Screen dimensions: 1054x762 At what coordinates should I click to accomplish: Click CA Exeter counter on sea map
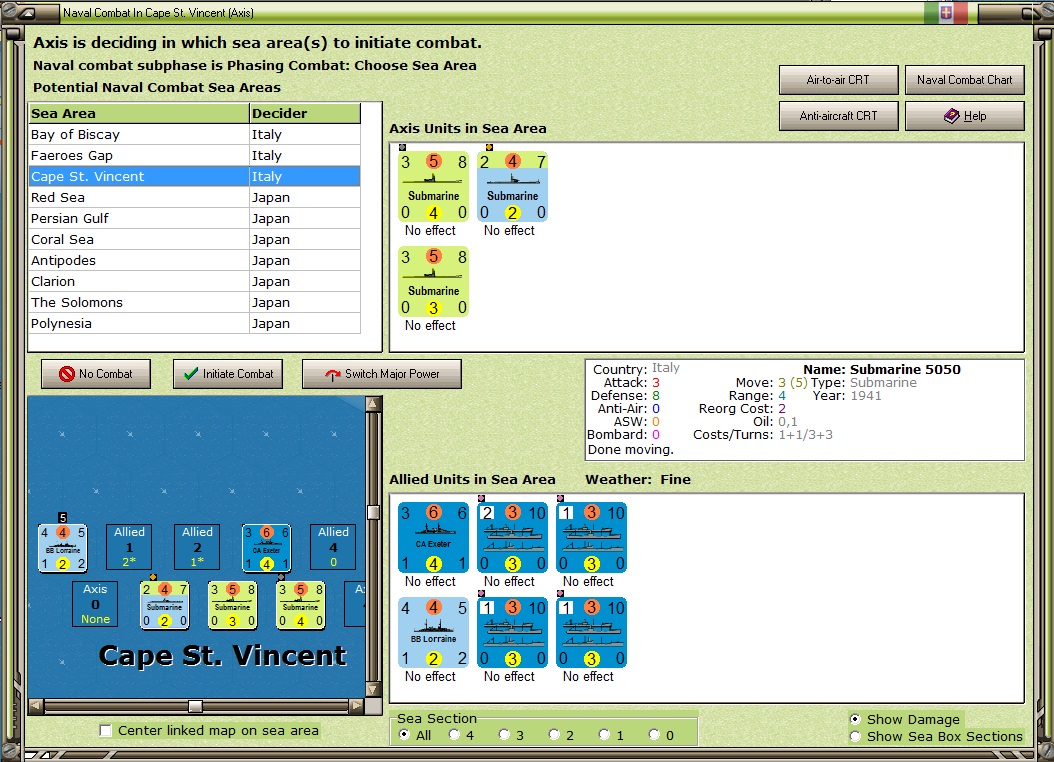coord(267,548)
